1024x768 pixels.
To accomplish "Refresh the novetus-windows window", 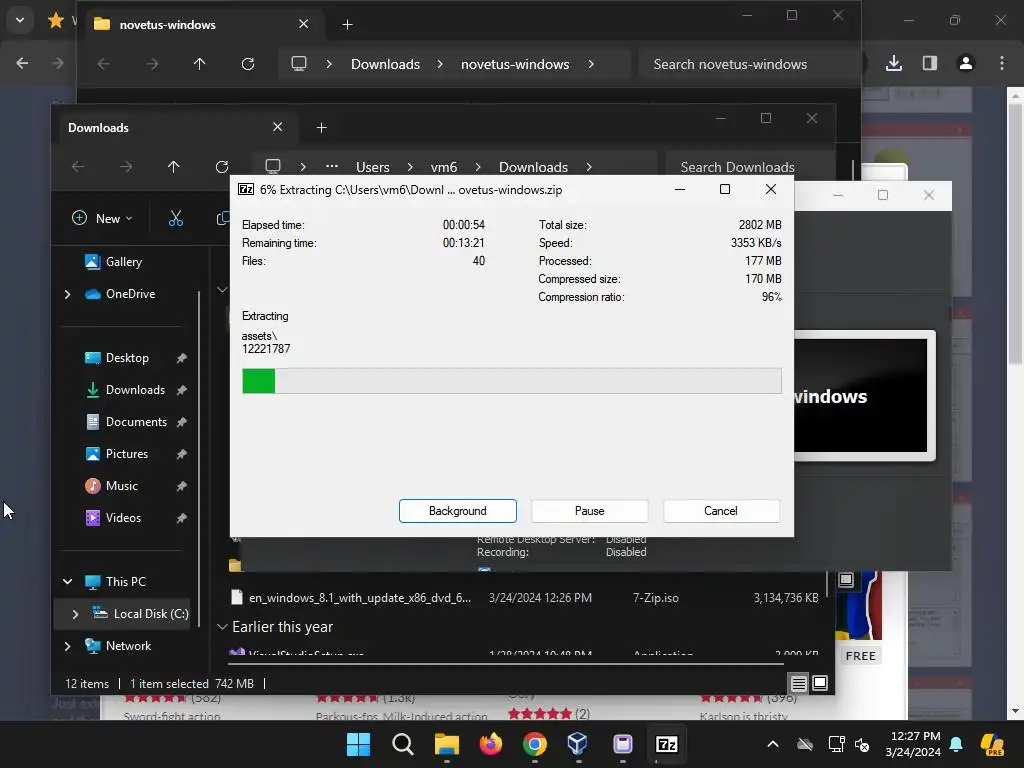I will [248, 64].
